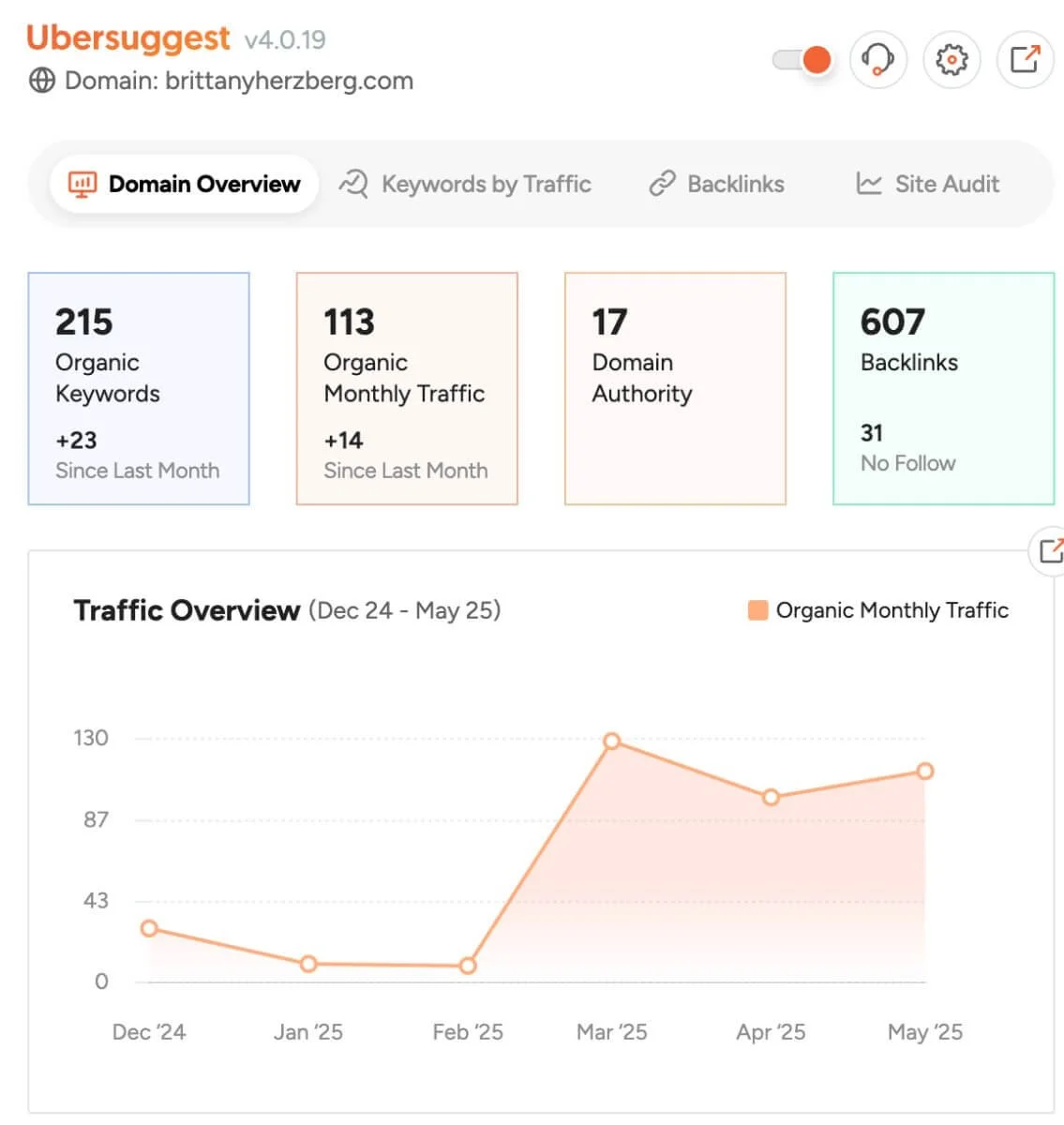1064x1125 pixels.
Task: Select the Domain Overview tab
Action: click(184, 184)
